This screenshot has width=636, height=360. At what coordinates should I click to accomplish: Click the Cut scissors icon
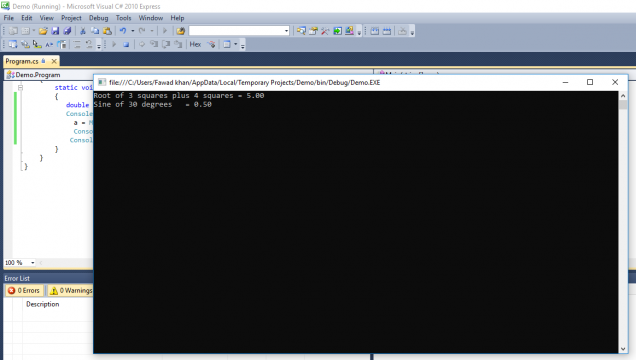[x=83, y=31]
